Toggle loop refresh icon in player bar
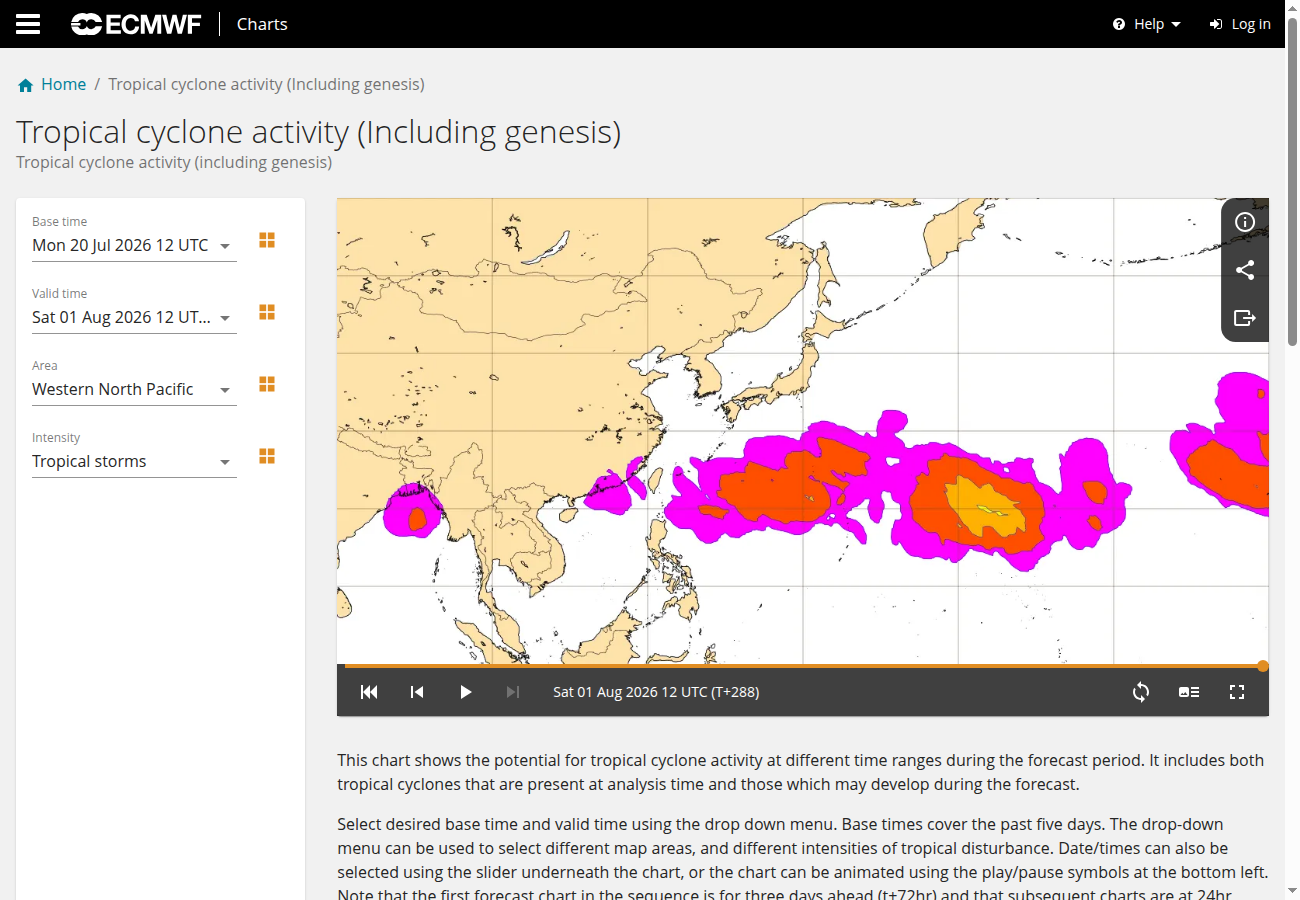Screen dimensions: 1300x900 (x=1141, y=692)
